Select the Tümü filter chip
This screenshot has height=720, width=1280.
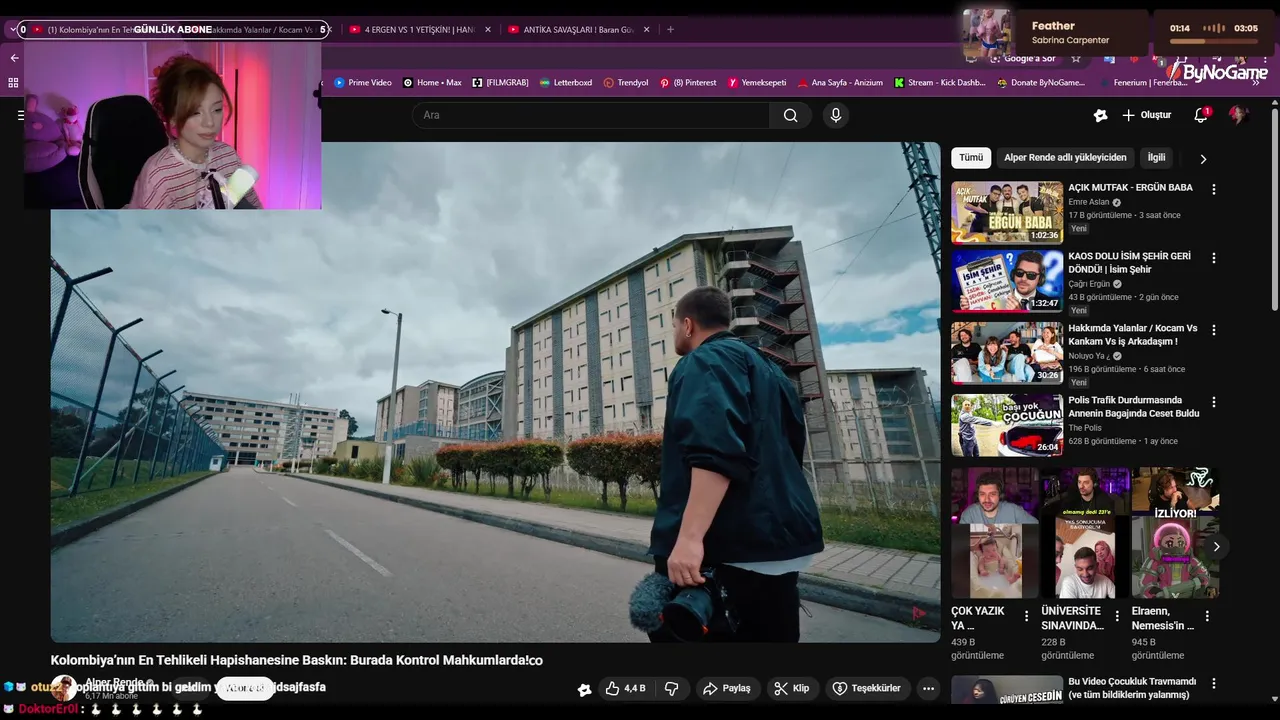[971, 158]
